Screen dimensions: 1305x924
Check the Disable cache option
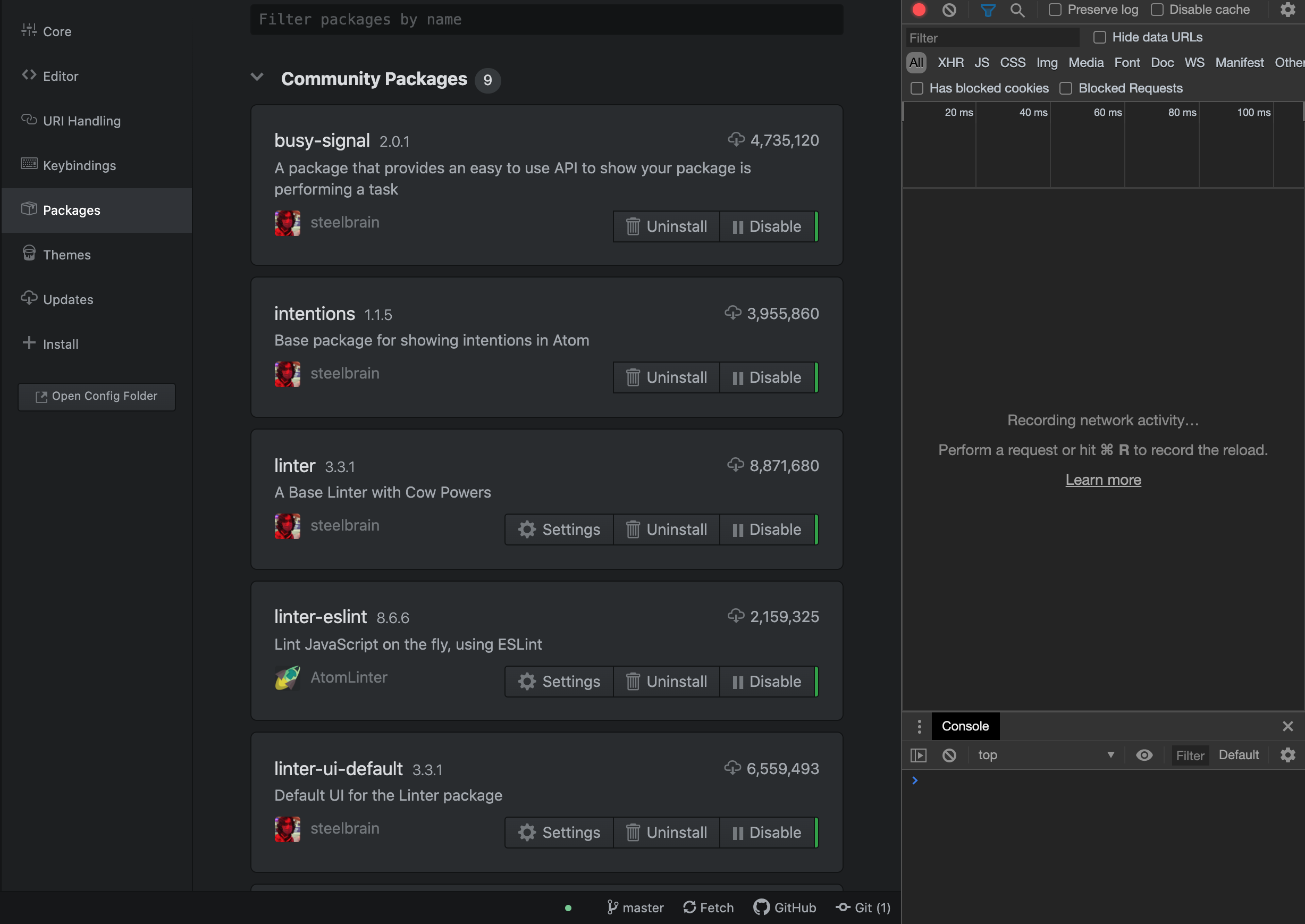coord(1157,10)
